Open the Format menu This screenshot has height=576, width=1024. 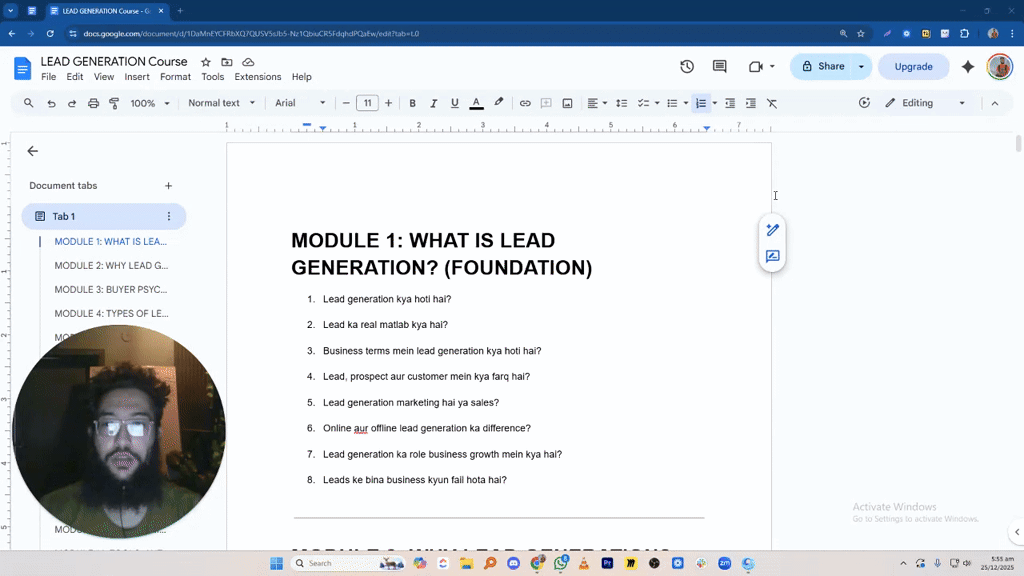[x=176, y=77]
